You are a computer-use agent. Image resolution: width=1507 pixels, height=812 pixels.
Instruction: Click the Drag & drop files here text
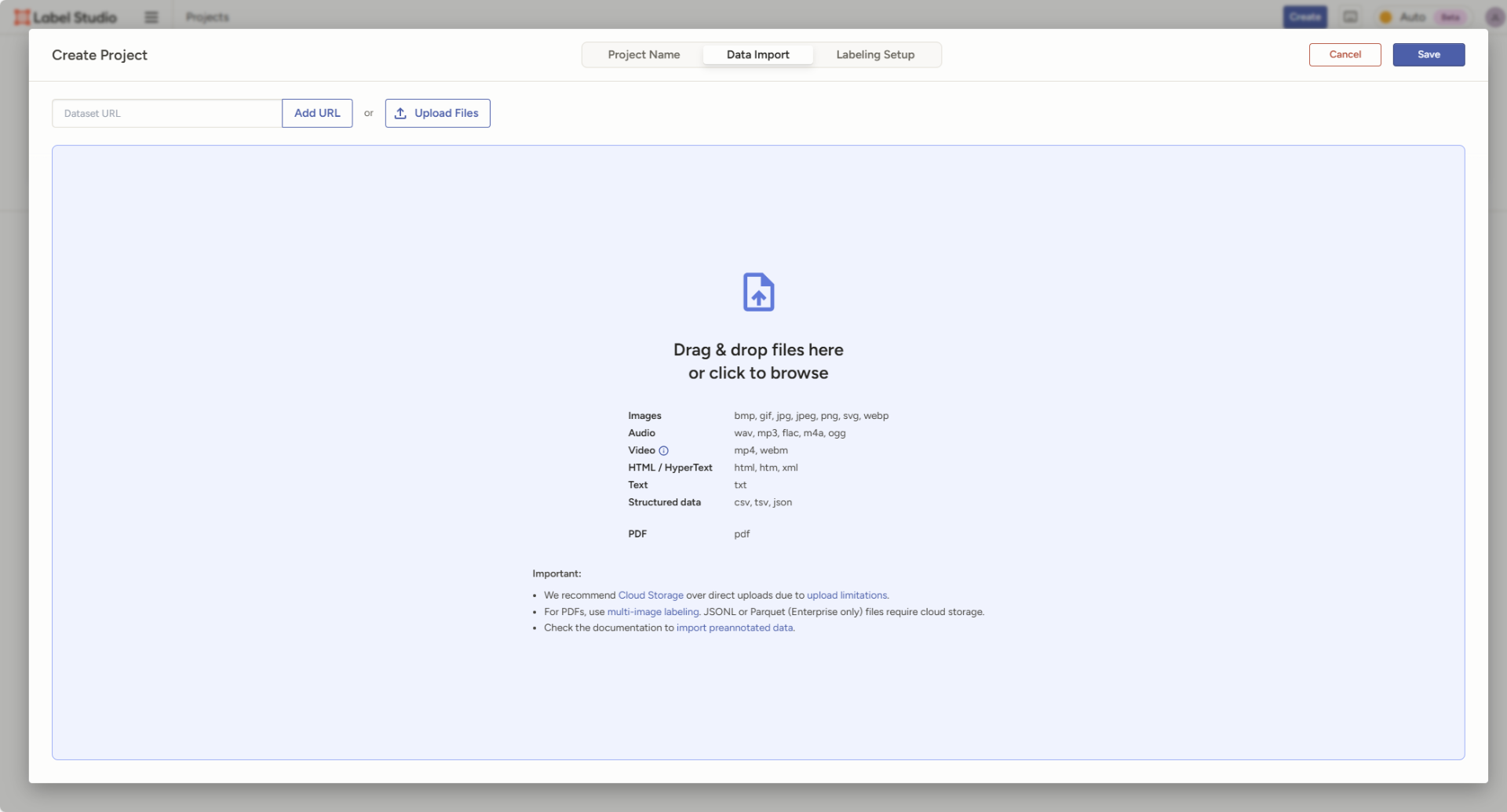pos(758,350)
